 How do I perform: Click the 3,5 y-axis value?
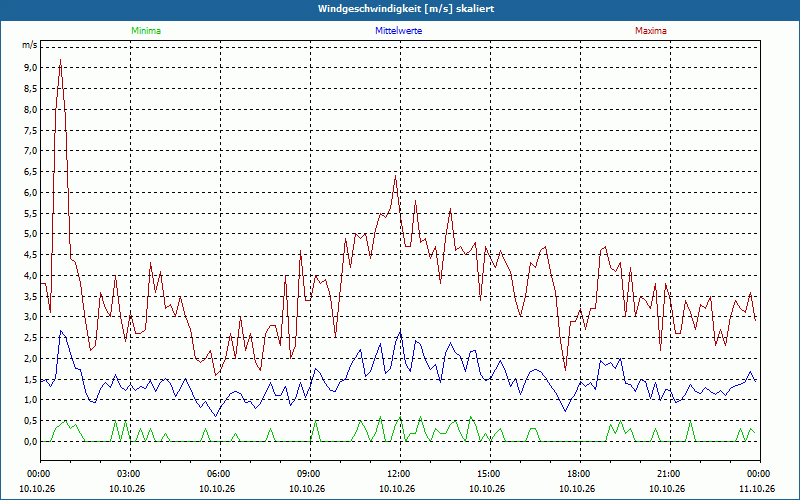pyautogui.click(x=30, y=296)
